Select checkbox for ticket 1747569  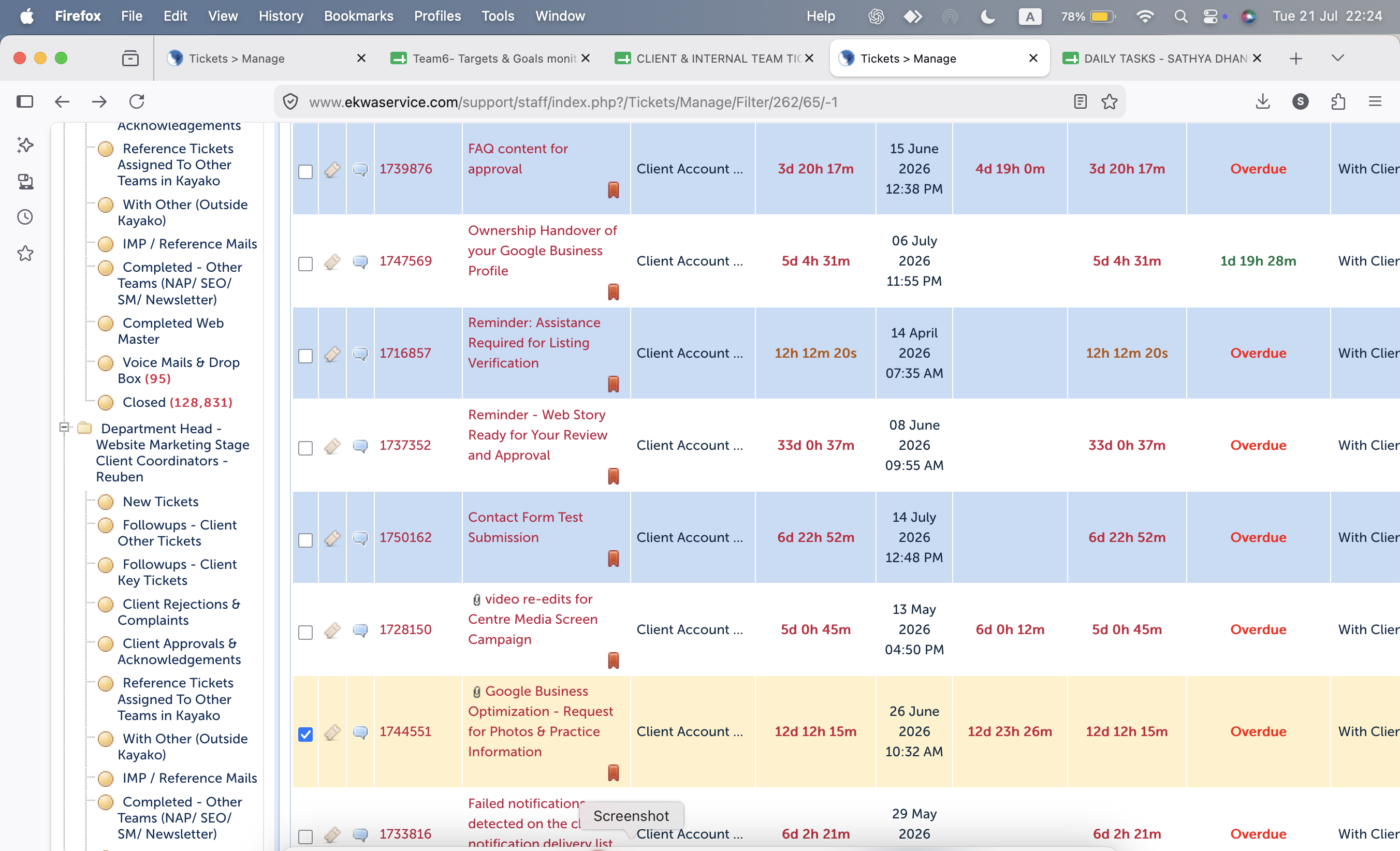pos(305,263)
